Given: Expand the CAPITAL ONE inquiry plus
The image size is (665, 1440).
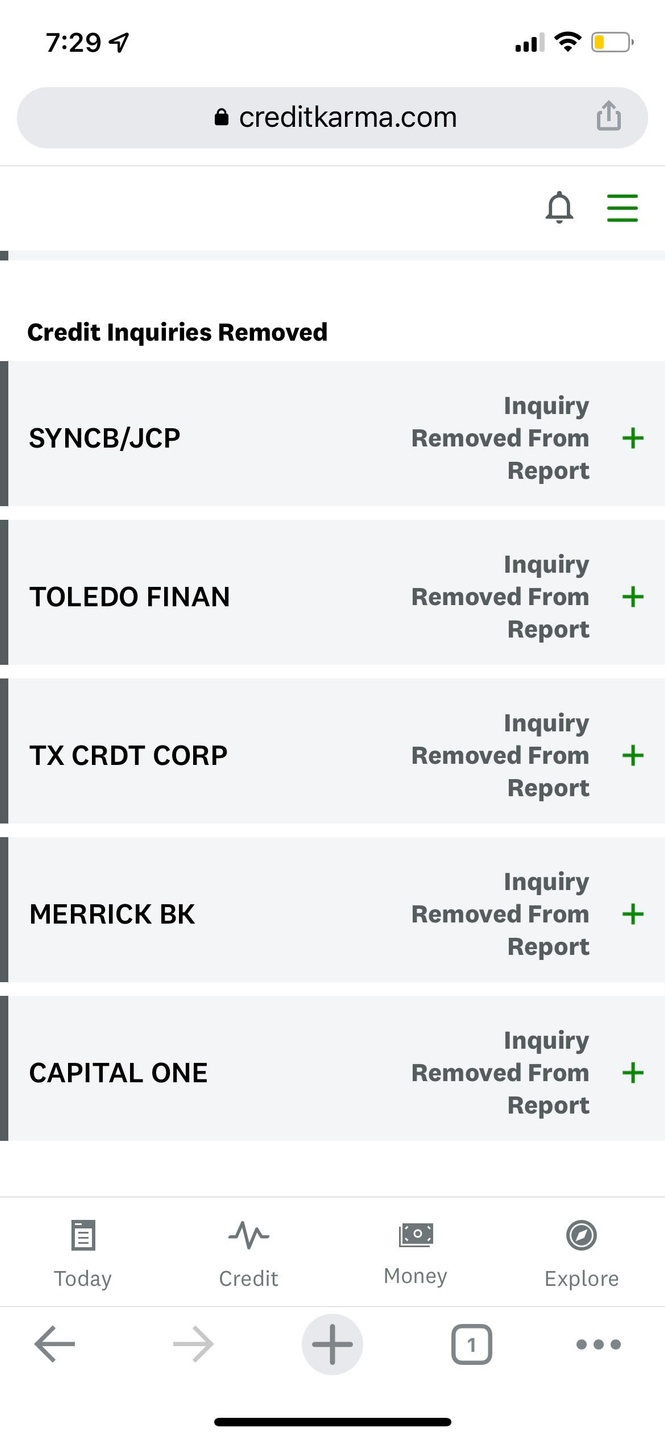Looking at the screenshot, I should (x=632, y=1073).
